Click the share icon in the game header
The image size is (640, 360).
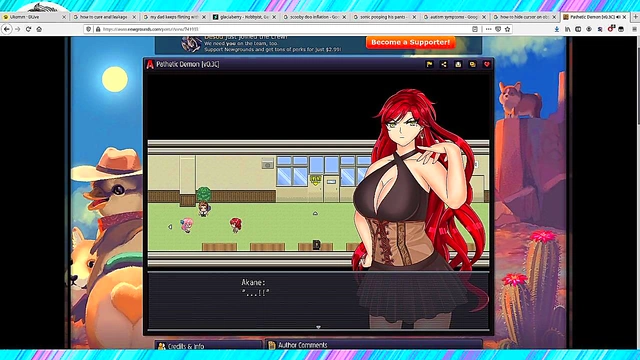(x=444, y=64)
